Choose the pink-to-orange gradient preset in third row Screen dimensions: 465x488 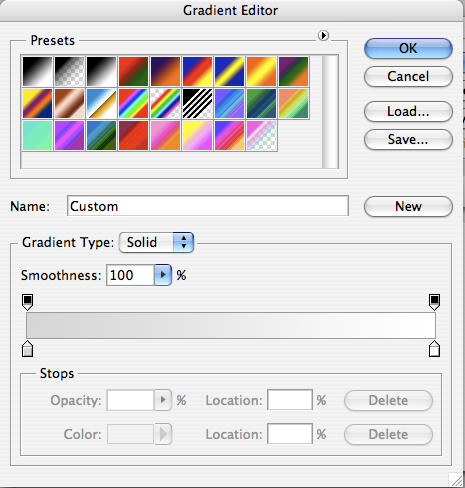[165, 135]
